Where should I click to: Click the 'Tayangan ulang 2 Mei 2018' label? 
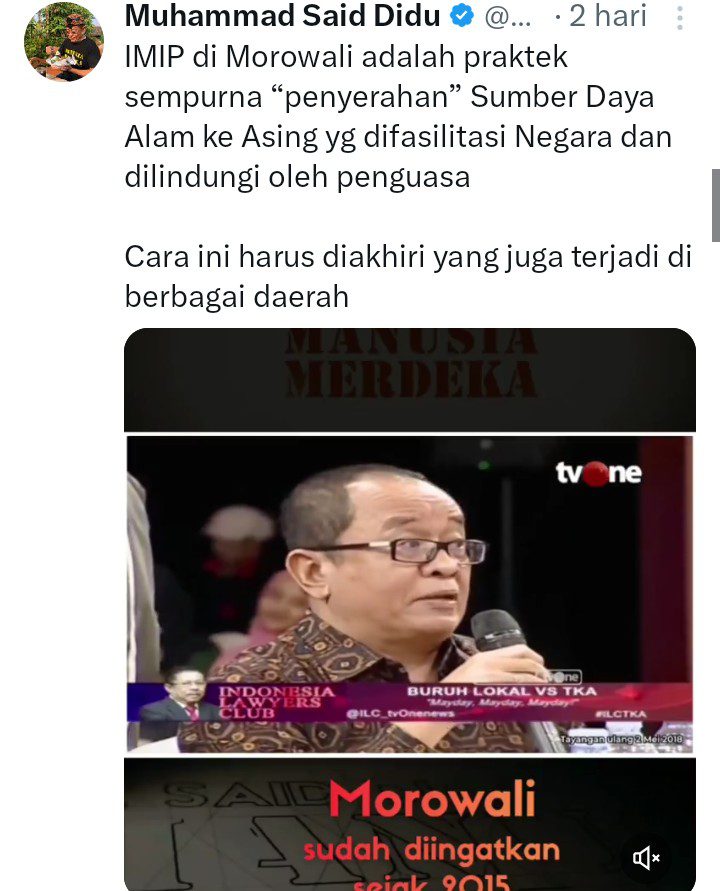[x=622, y=739]
